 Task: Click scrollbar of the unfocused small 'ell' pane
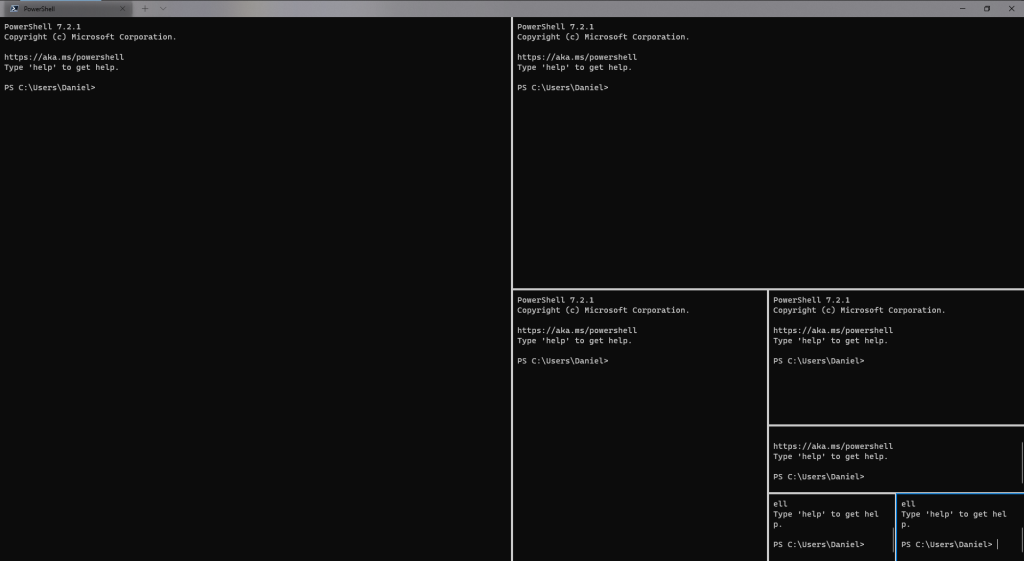[893, 539]
